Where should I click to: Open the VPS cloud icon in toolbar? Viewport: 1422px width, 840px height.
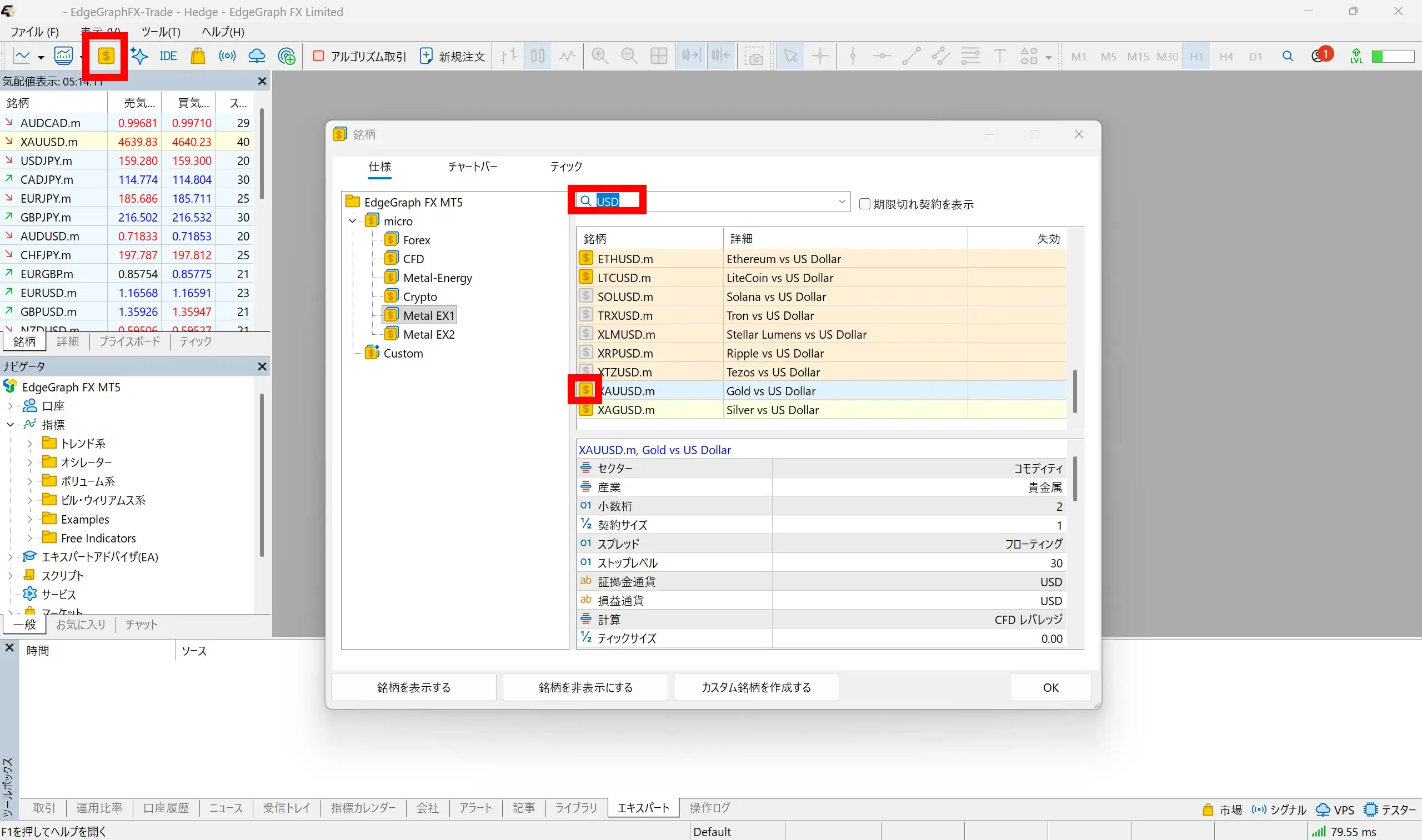click(x=257, y=56)
